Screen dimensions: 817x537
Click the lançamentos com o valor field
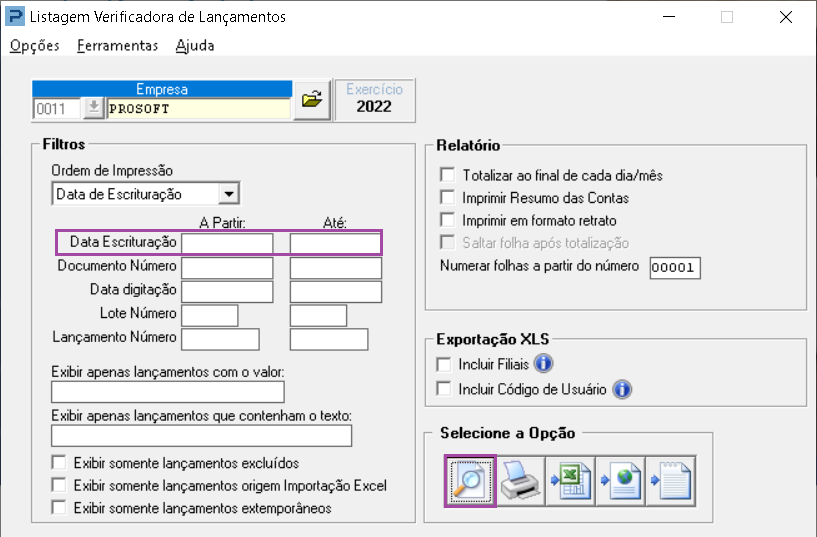tap(168, 392)
